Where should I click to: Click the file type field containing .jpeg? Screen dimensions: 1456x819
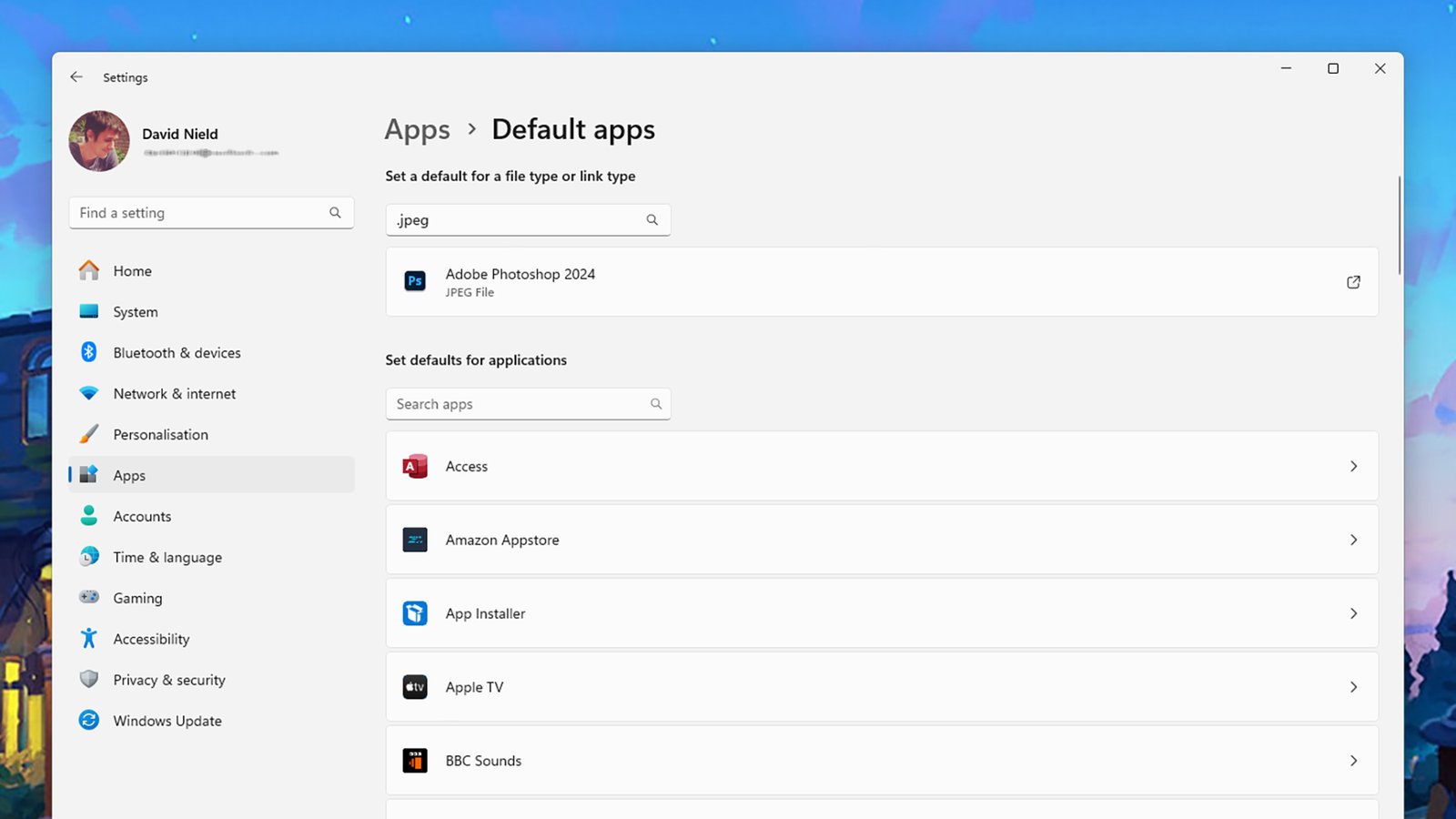click(528, 220)
